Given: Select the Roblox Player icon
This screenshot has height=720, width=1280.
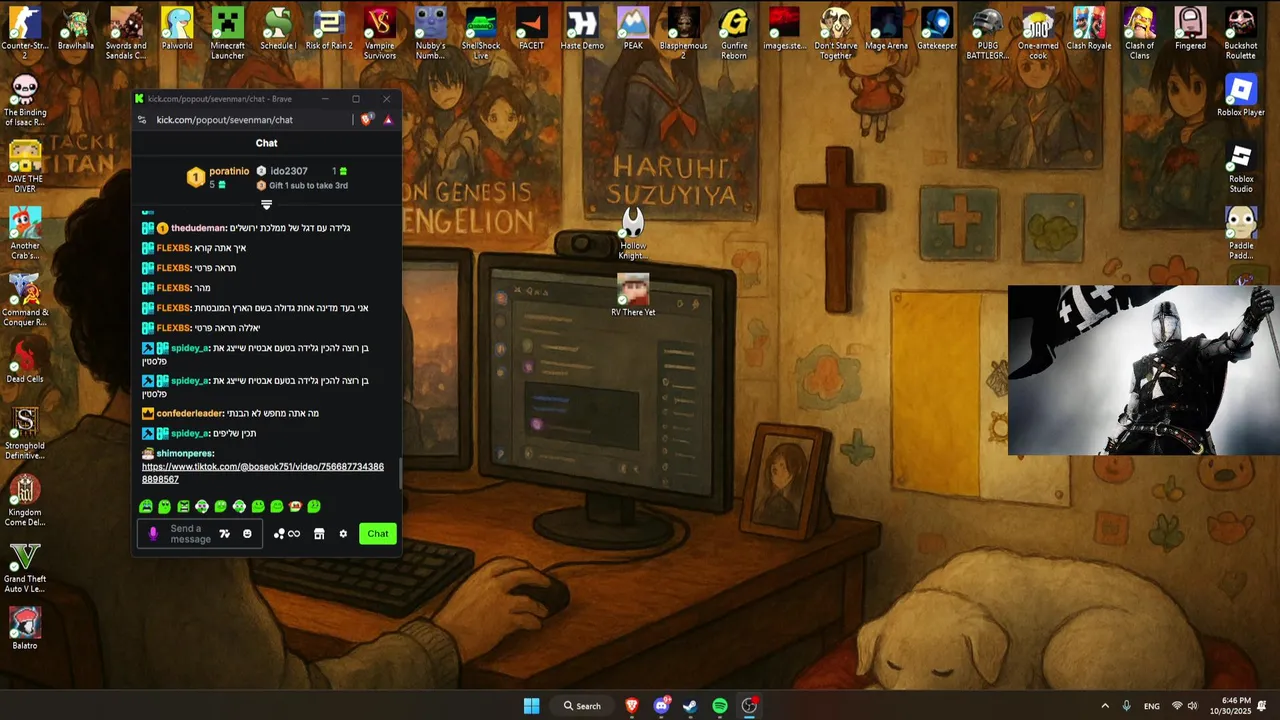Looking at the screenshot, I should 1241,96.
